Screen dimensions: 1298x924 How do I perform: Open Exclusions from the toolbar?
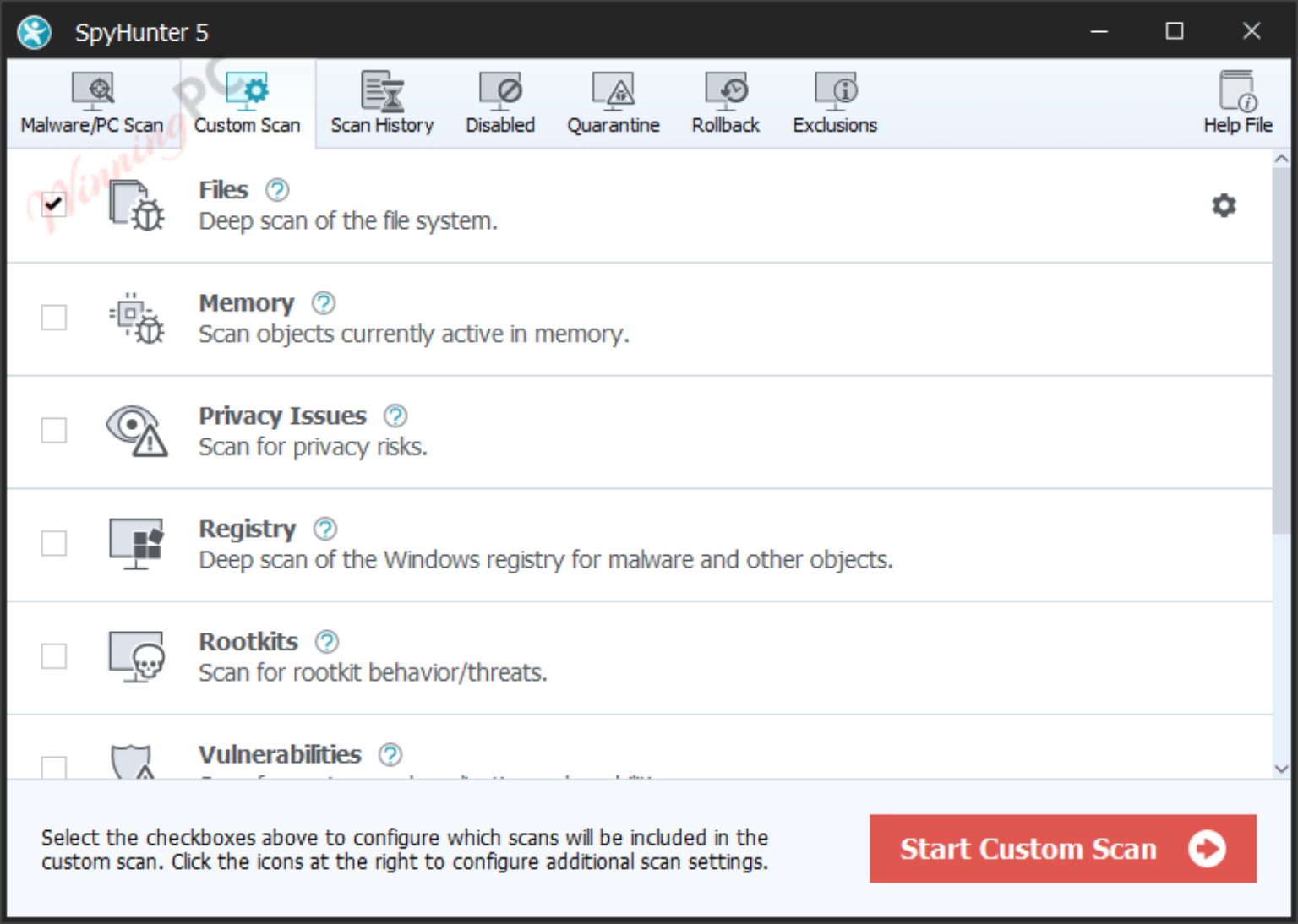pyautogui.click(x=834, y=101)
